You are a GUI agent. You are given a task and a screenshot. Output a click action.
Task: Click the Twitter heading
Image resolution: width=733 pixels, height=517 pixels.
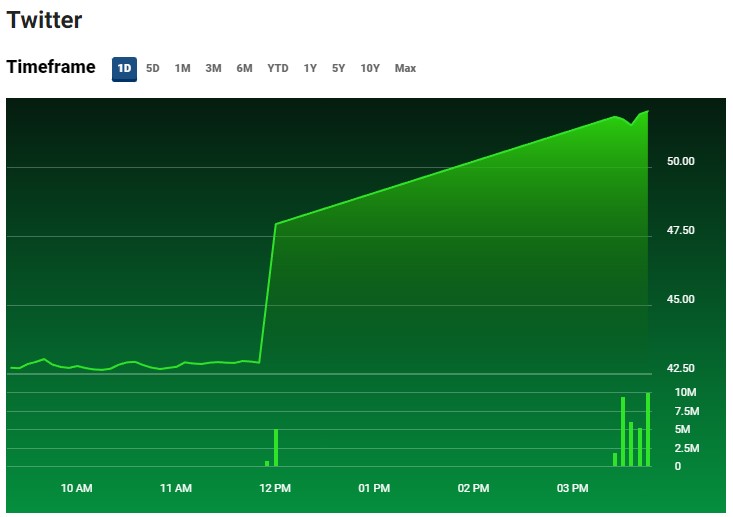click(44, 20)
